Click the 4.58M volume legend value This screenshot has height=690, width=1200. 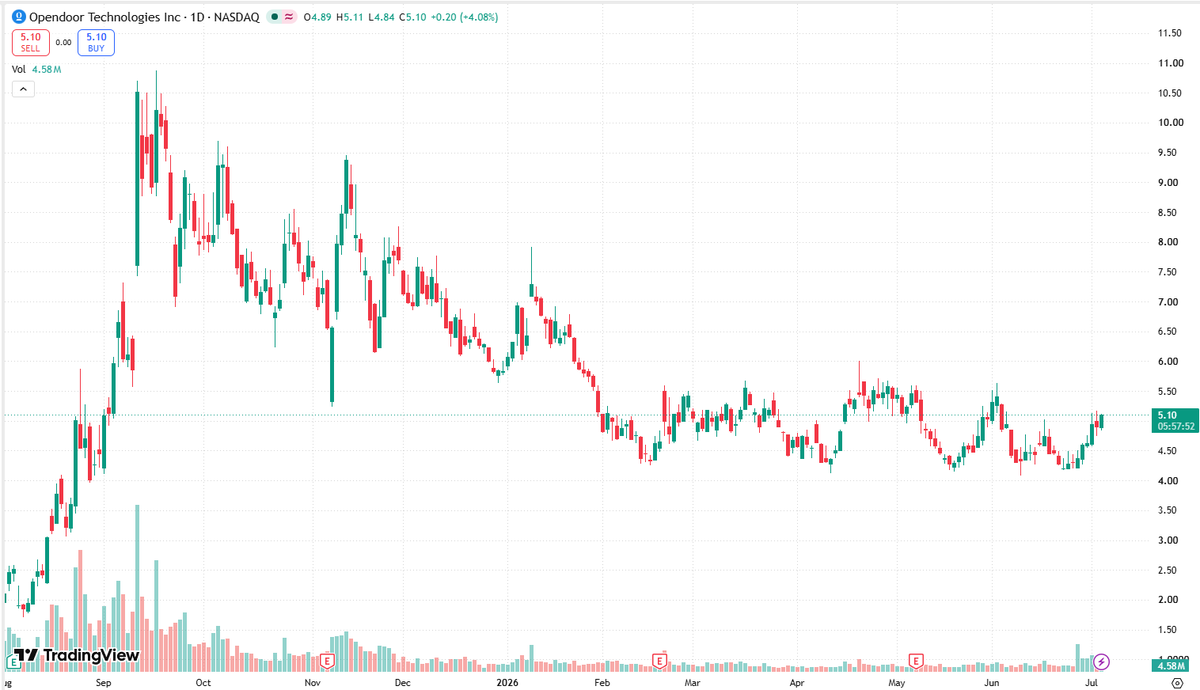(46, 69)
